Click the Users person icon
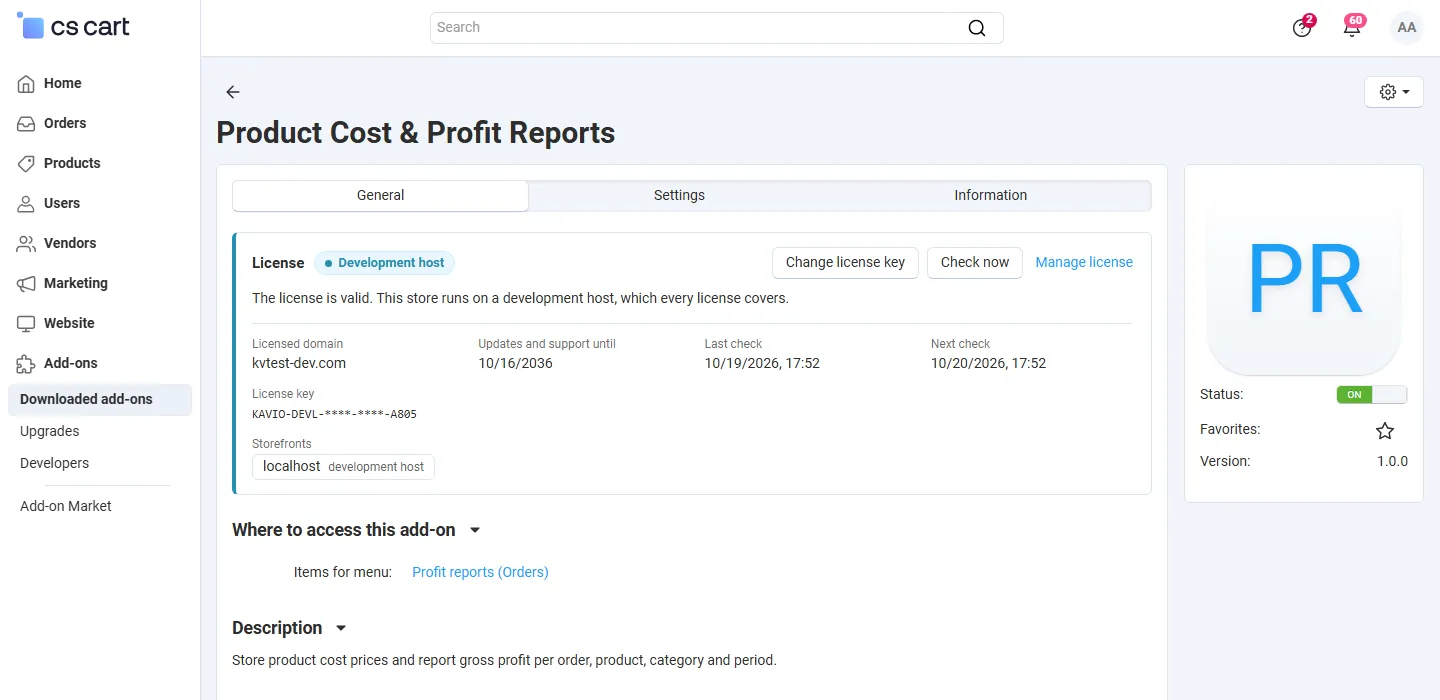The height and width of the screenshot is (700, 1440). tap(27, 204)
